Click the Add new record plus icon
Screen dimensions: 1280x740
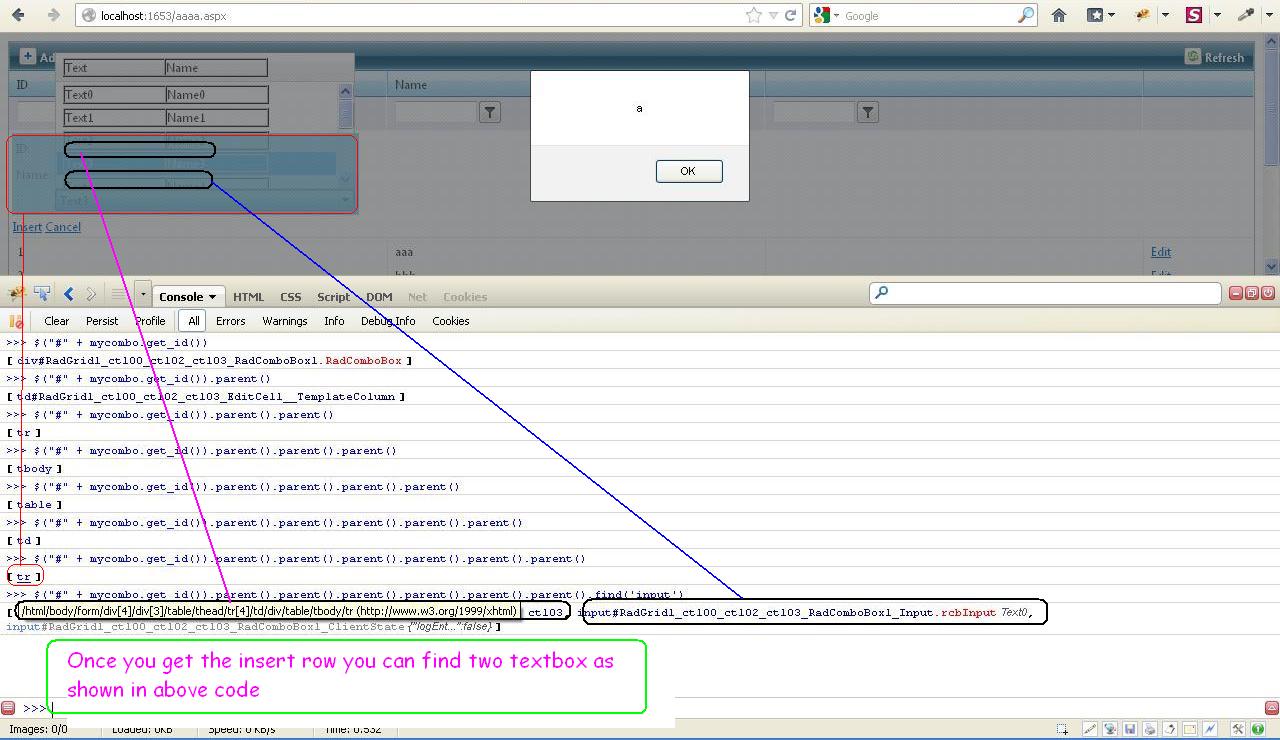tap(28, 57)
